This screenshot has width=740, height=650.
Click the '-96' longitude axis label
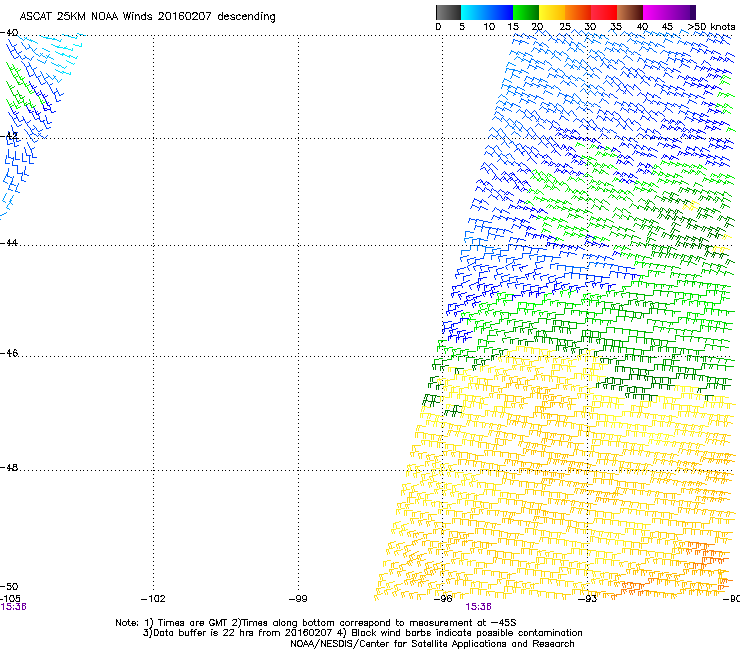(443, 599)
